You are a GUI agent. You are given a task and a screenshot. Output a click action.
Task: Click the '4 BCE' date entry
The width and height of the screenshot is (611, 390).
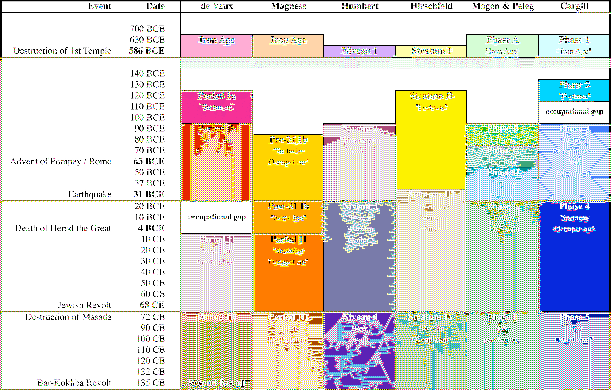pos(152,228)
